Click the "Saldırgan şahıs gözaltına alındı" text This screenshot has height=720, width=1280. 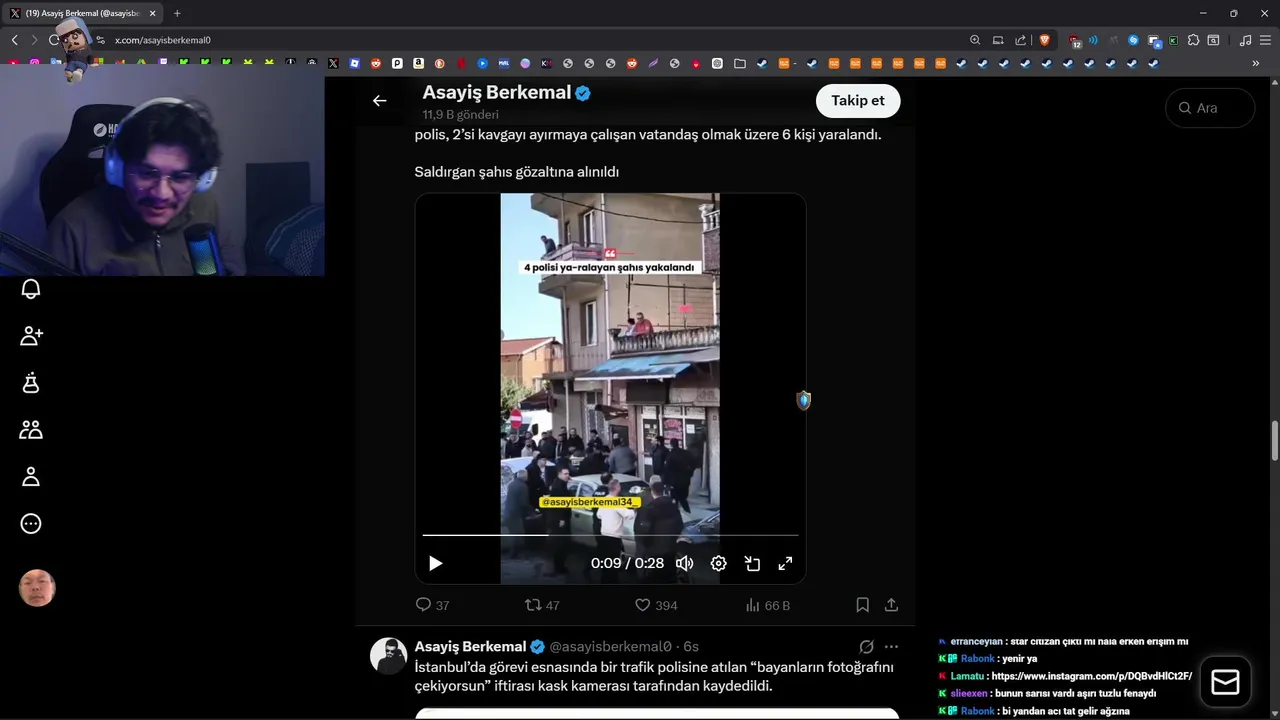517,172
